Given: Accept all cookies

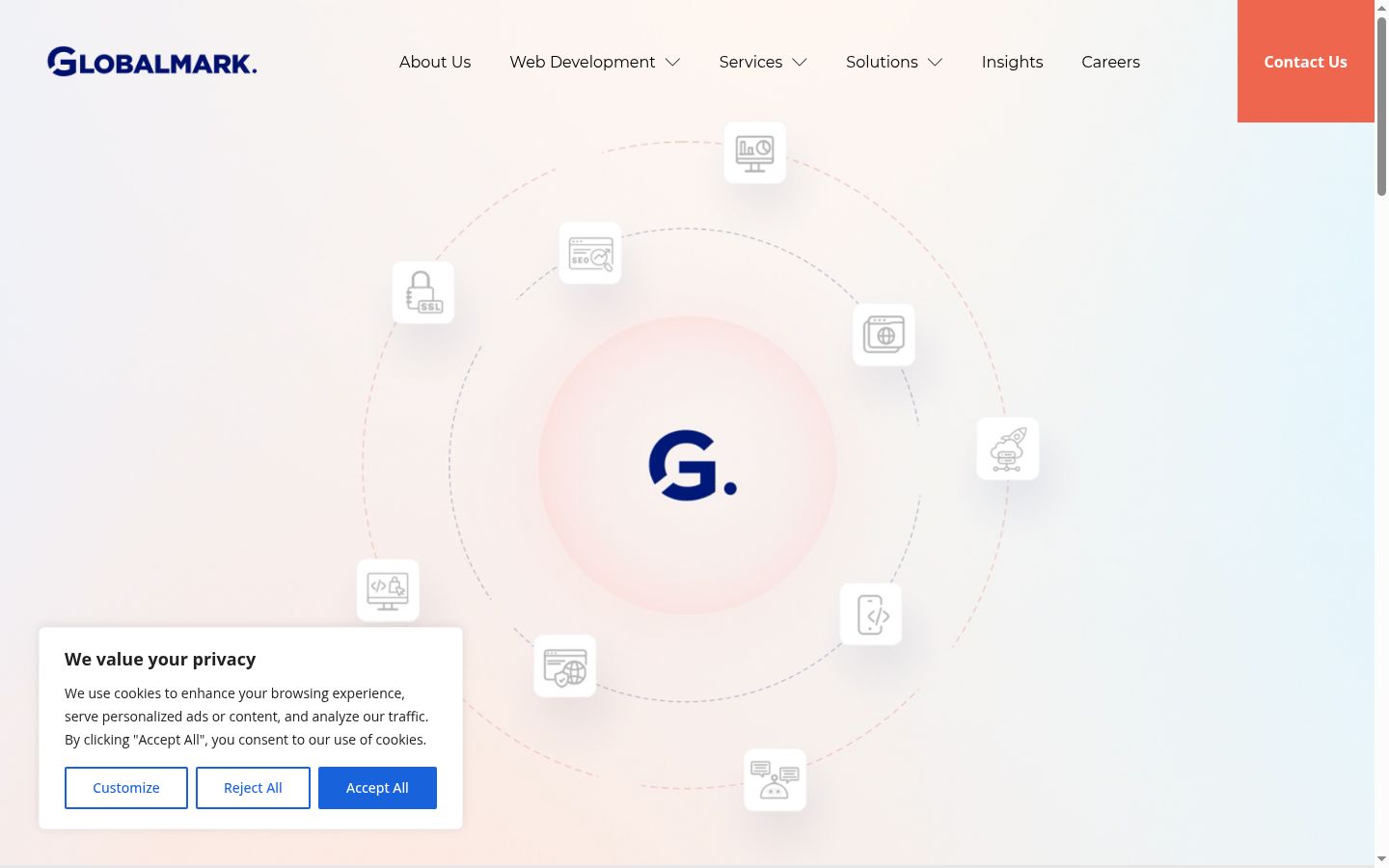Looking at the screenshot, I should click(377, 788).
